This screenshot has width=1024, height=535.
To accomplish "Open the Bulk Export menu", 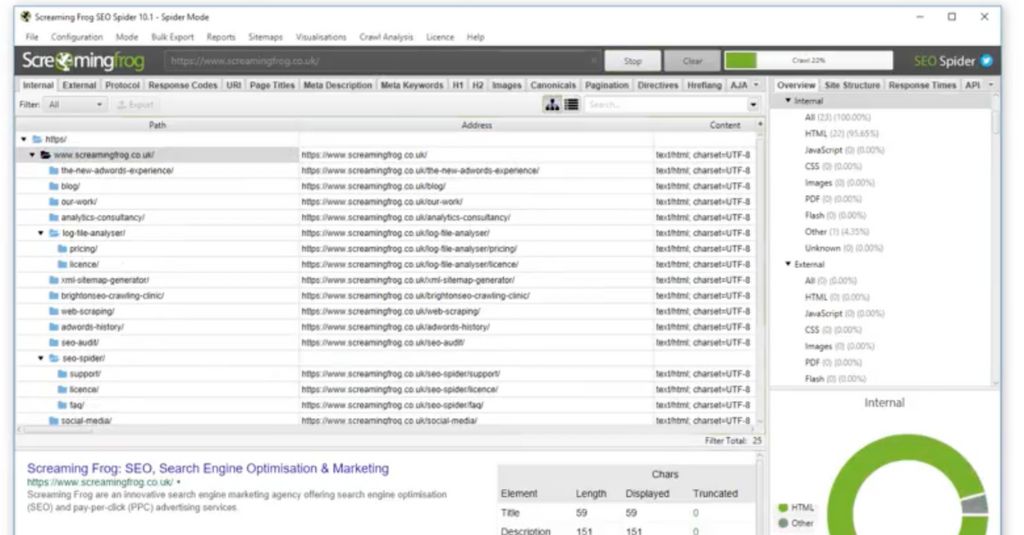I will click(172, 37).
